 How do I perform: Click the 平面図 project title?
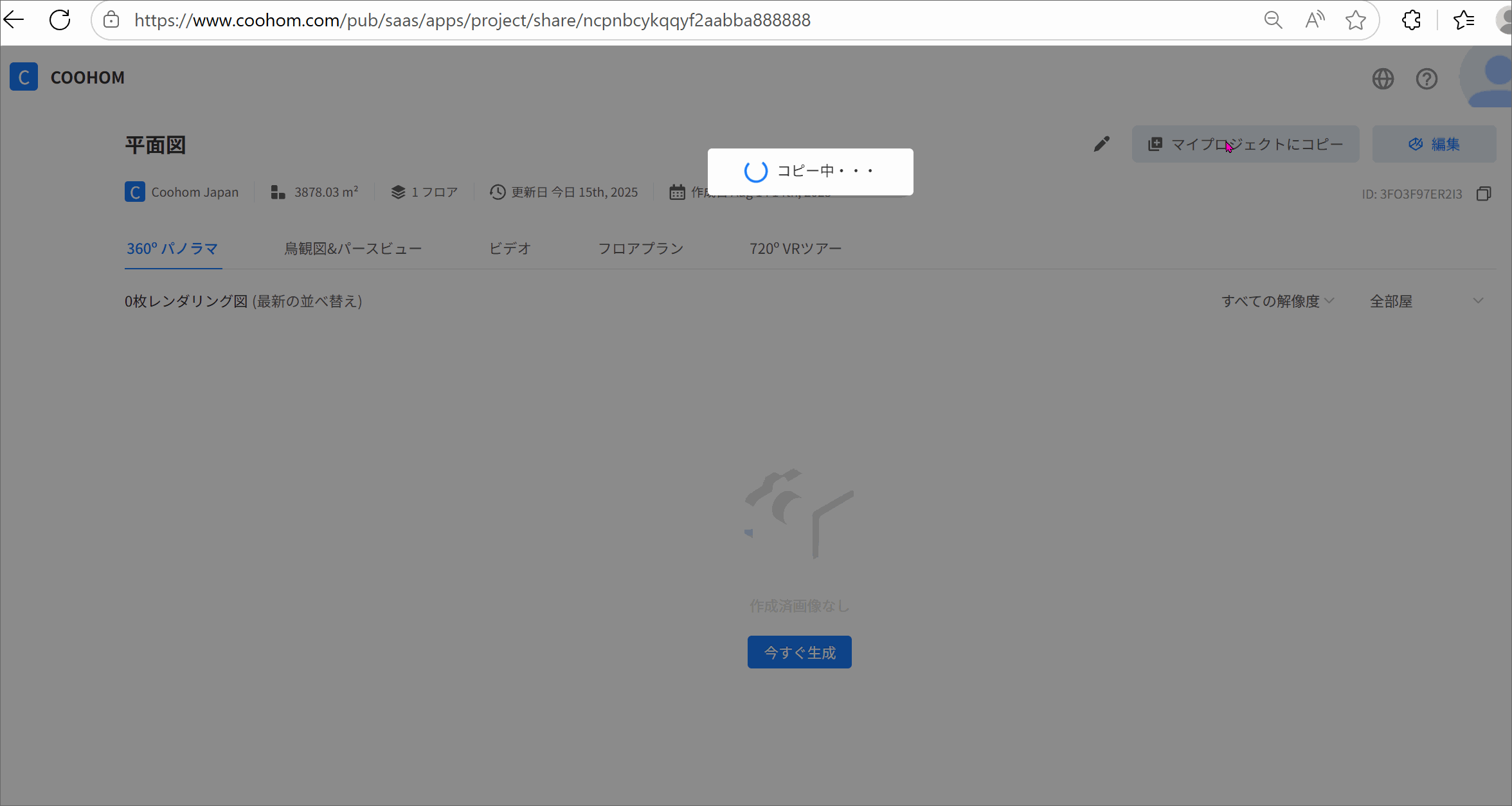pyautogui.click(x=156, y=145)
